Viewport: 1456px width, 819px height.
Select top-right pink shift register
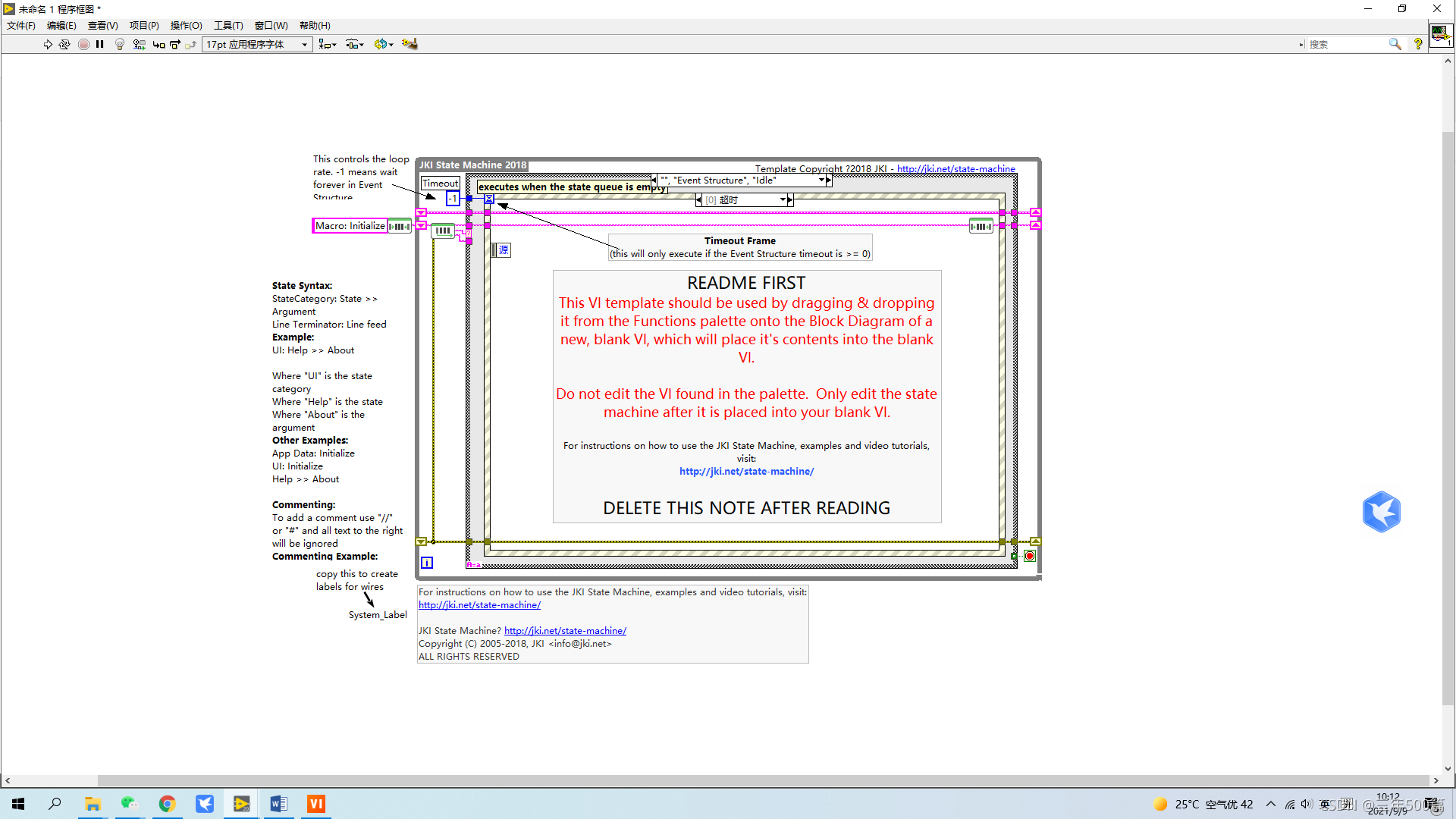click(1035, 212)
